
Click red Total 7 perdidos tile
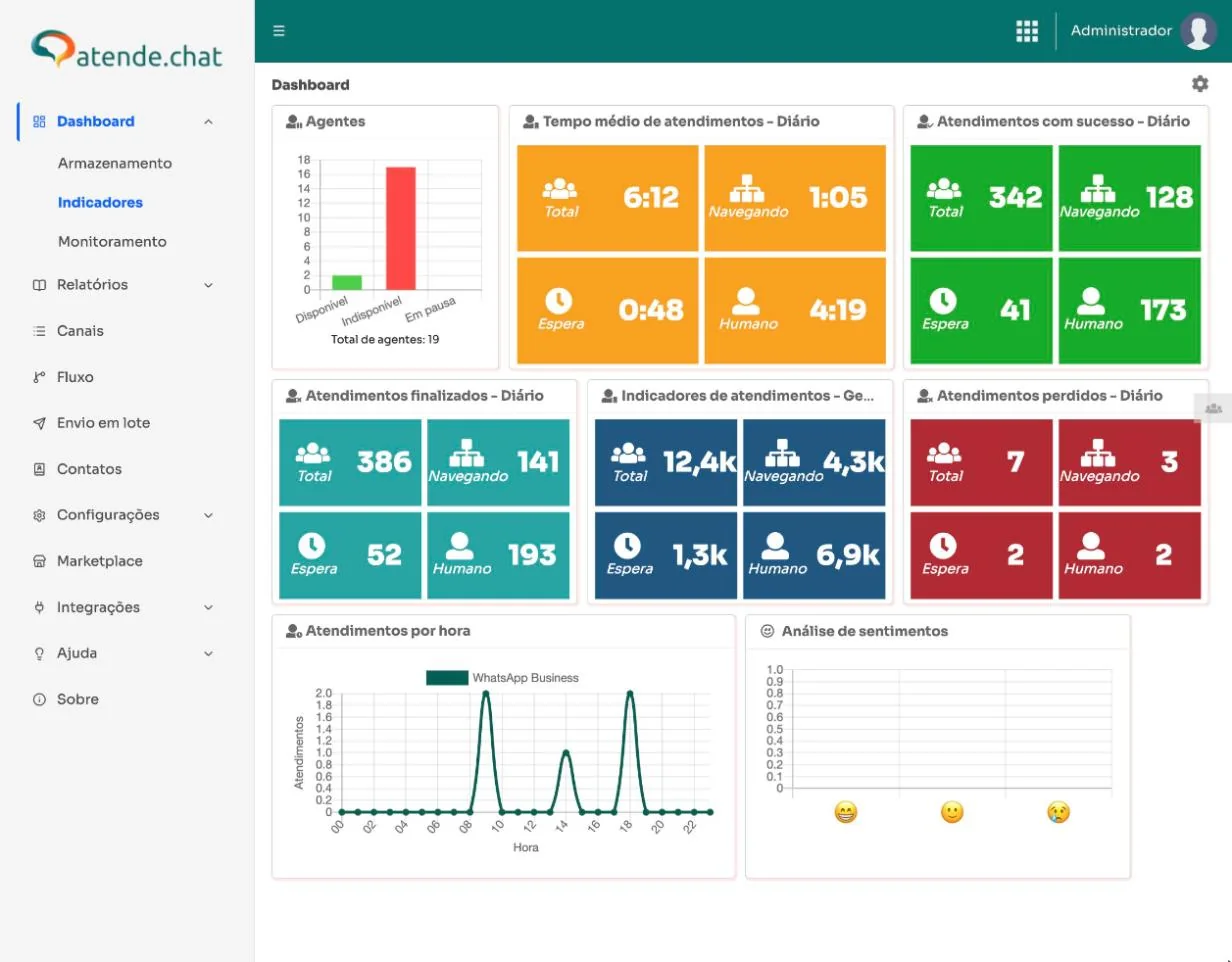[981, 463]
